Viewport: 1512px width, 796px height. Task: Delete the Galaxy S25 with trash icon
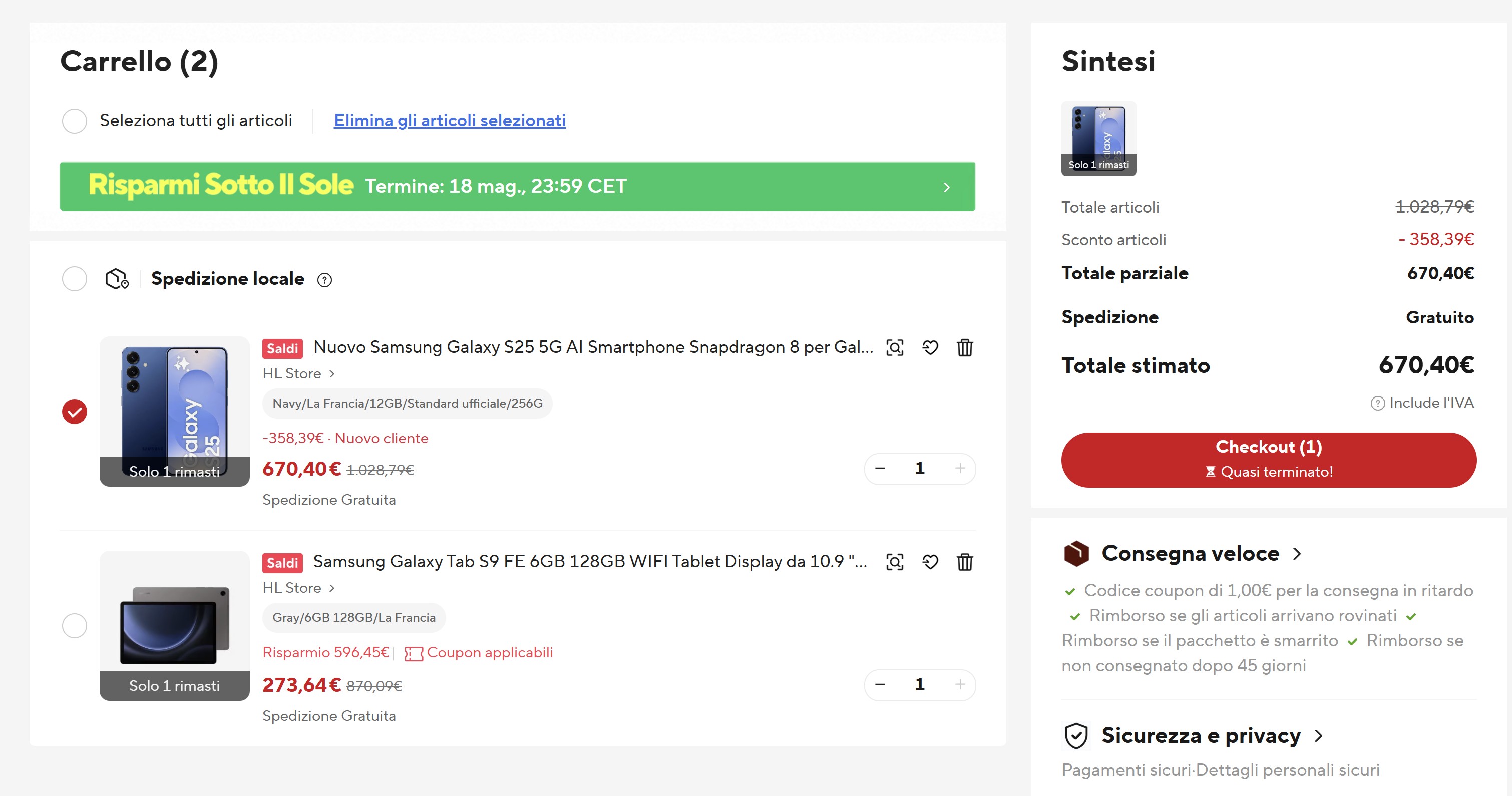pyautogui.click(x=964, y=347)
